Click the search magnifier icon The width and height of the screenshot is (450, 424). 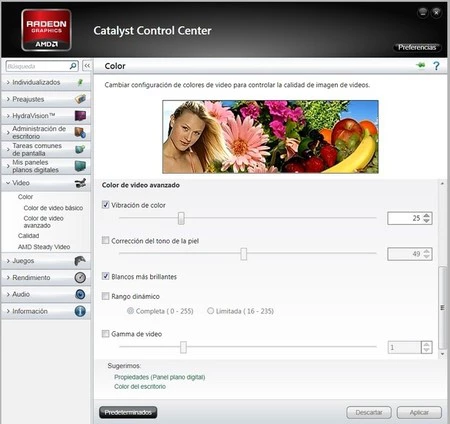coord(73,66)
